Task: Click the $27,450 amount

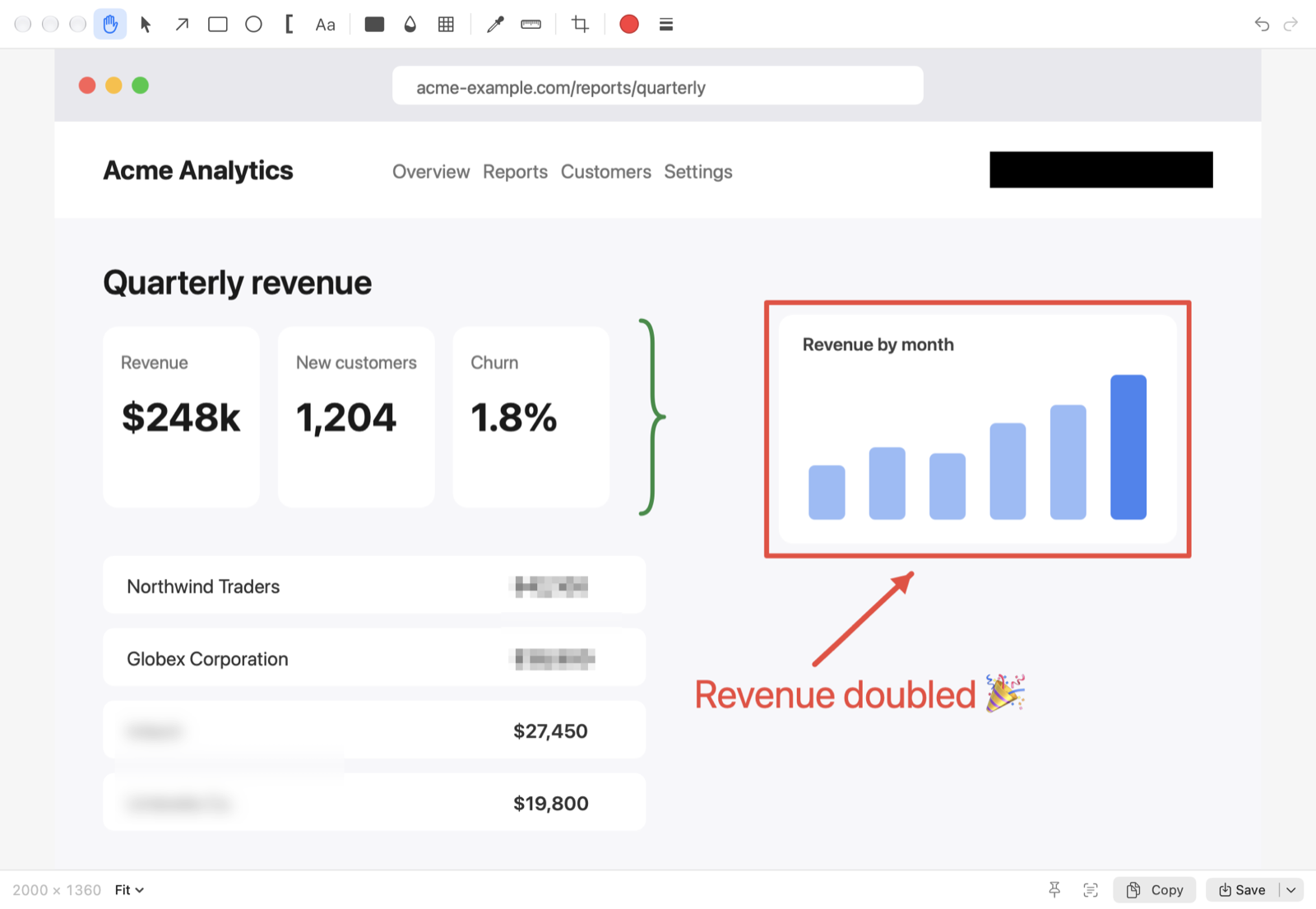Action: (x=550, y=731)
